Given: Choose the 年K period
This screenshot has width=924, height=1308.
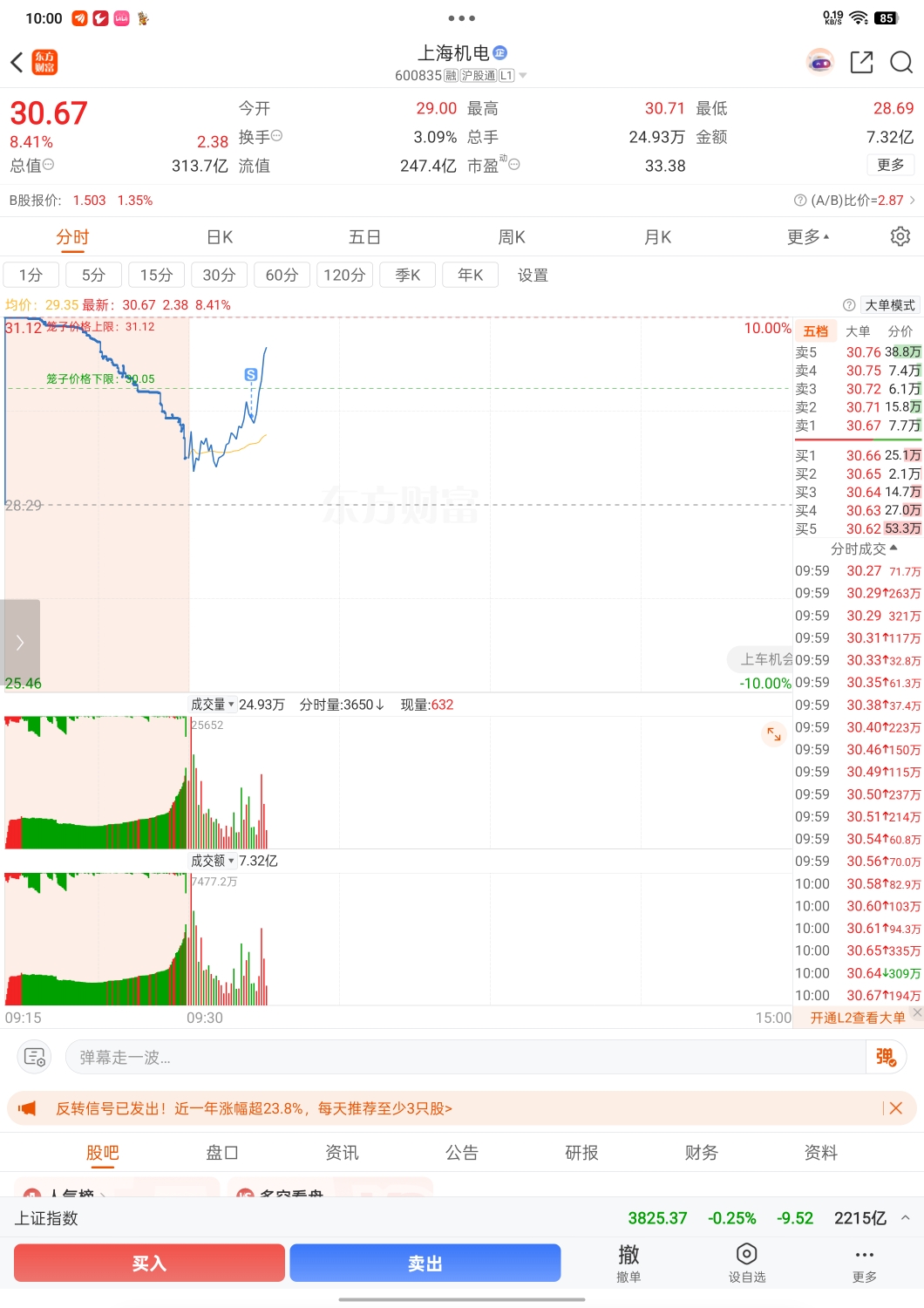Looking at the screenshot, I should (x=470, y=275).
